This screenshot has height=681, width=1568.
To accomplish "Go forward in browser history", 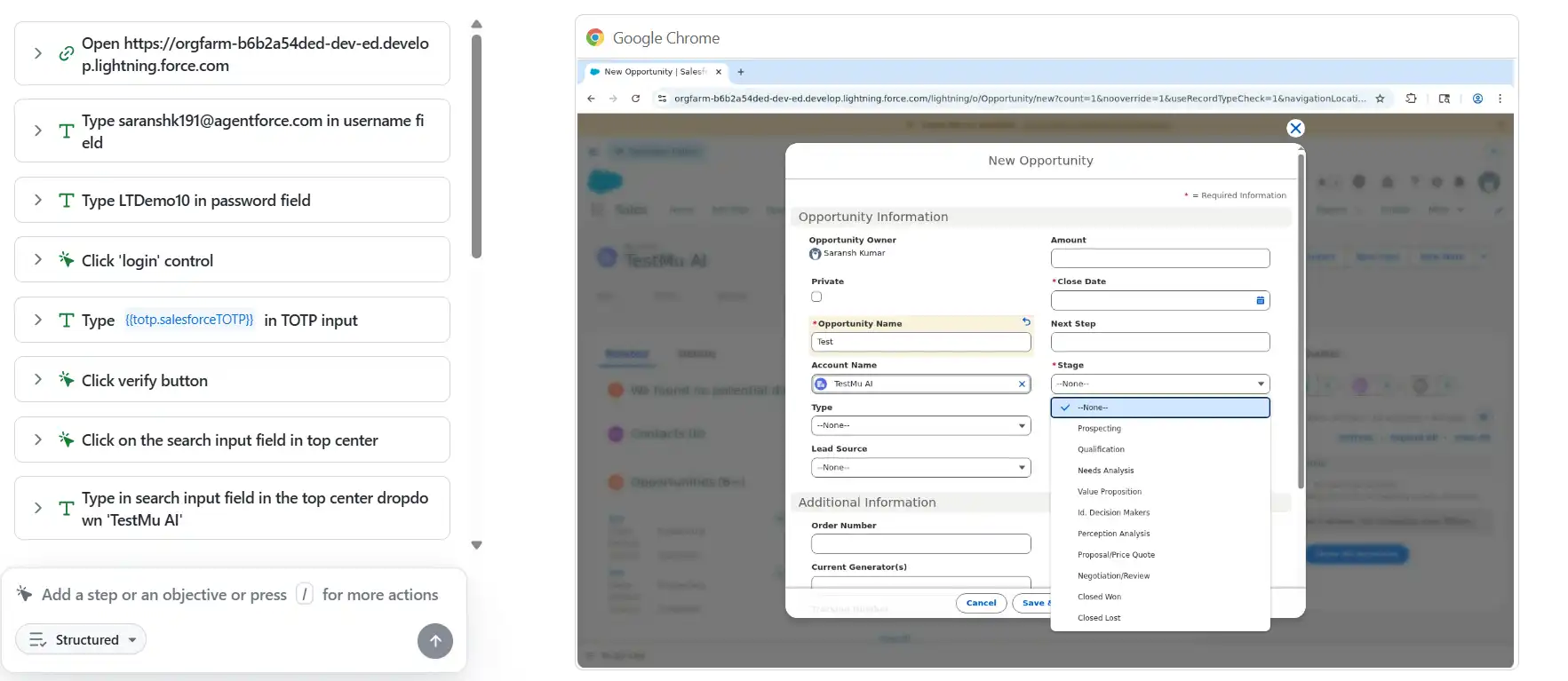I will click(613, 99).
